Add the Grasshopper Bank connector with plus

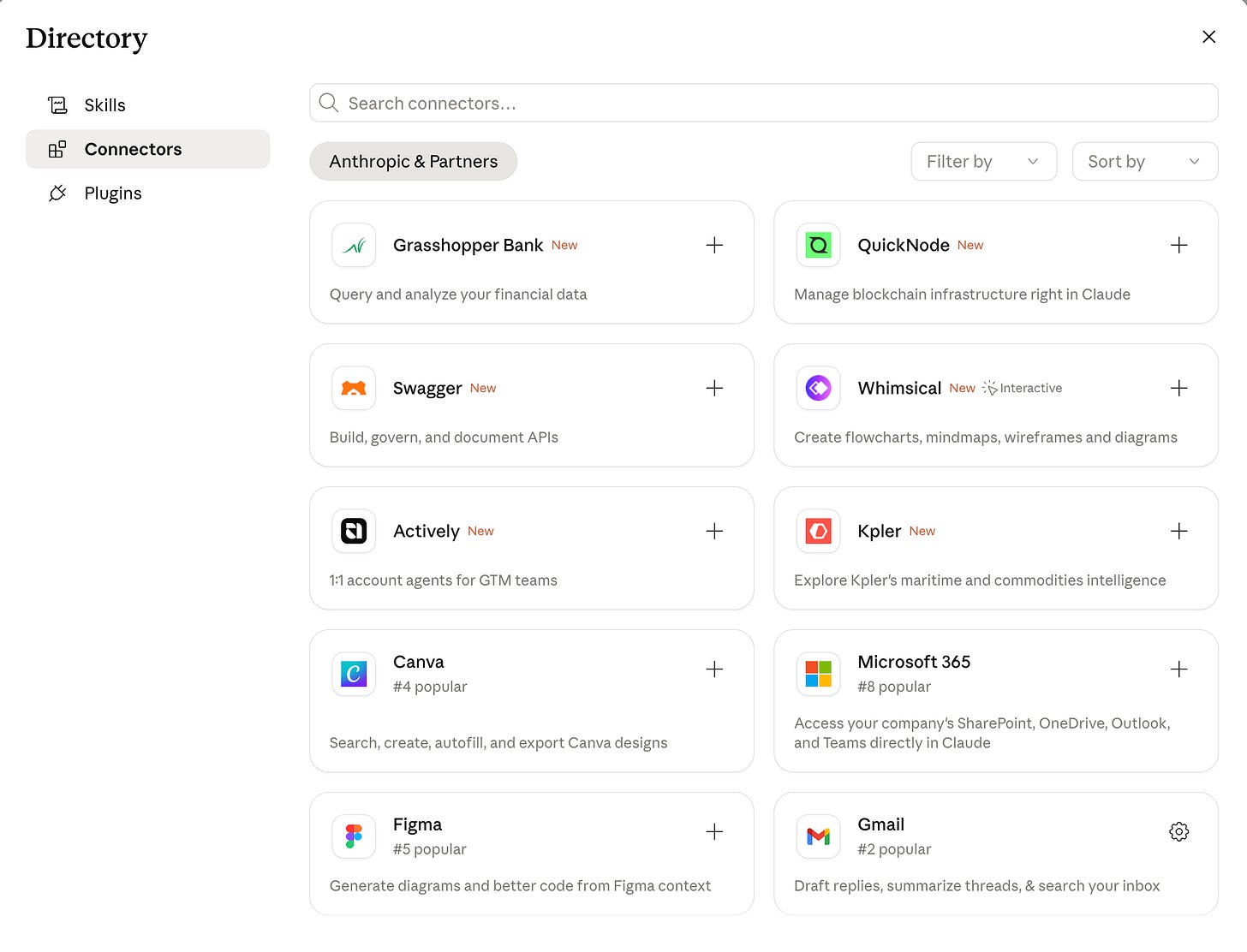714,246
